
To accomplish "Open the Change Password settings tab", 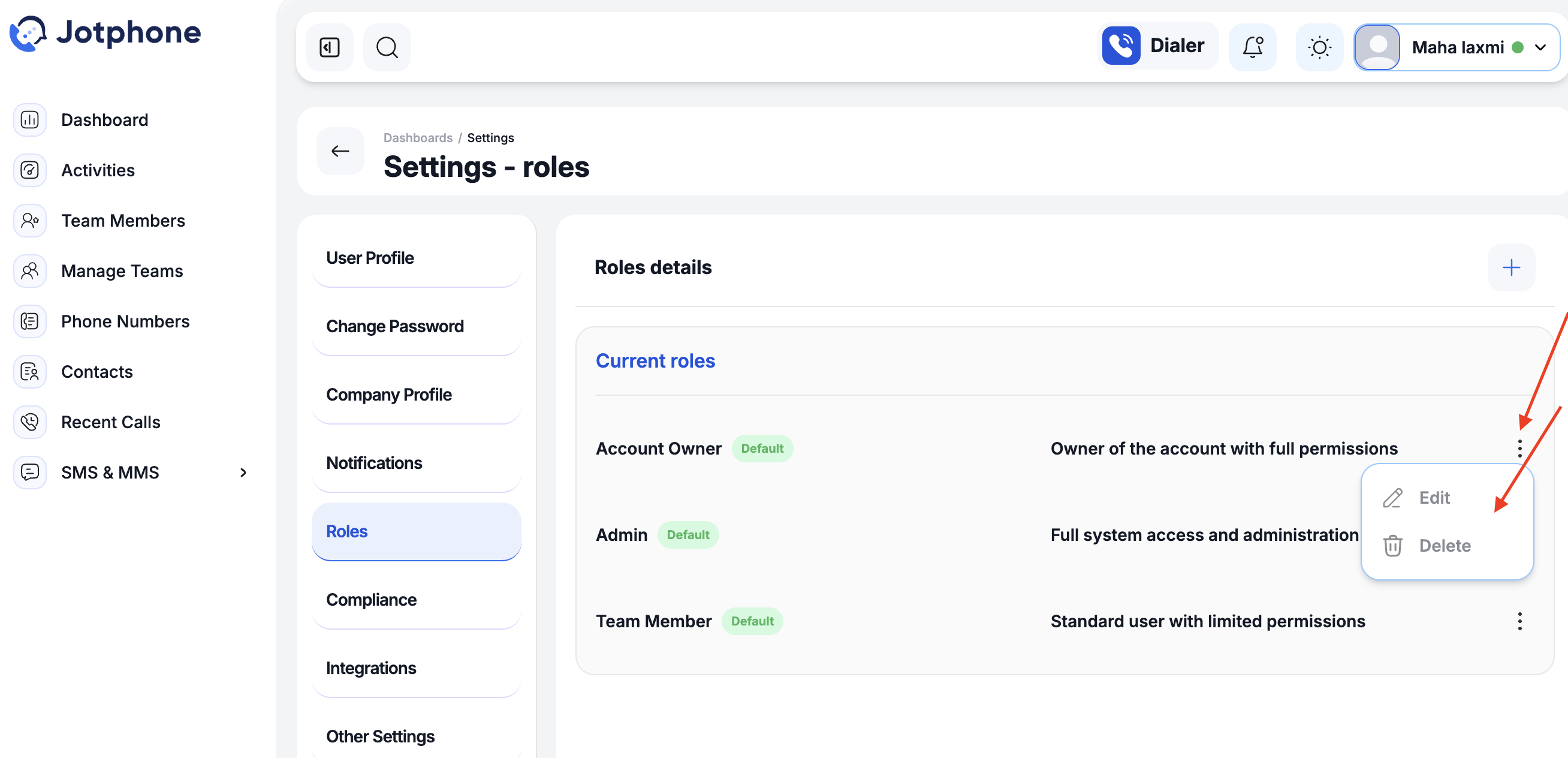I will click(417, 326).
